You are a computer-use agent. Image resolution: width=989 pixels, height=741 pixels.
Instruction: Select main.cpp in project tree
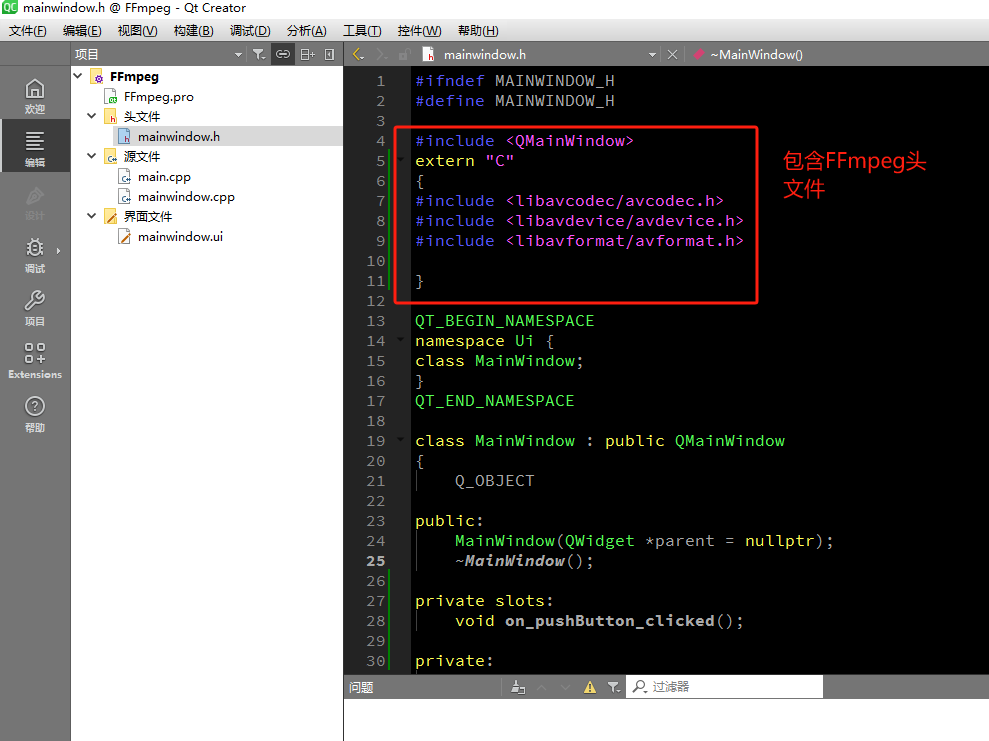point(164,177)
